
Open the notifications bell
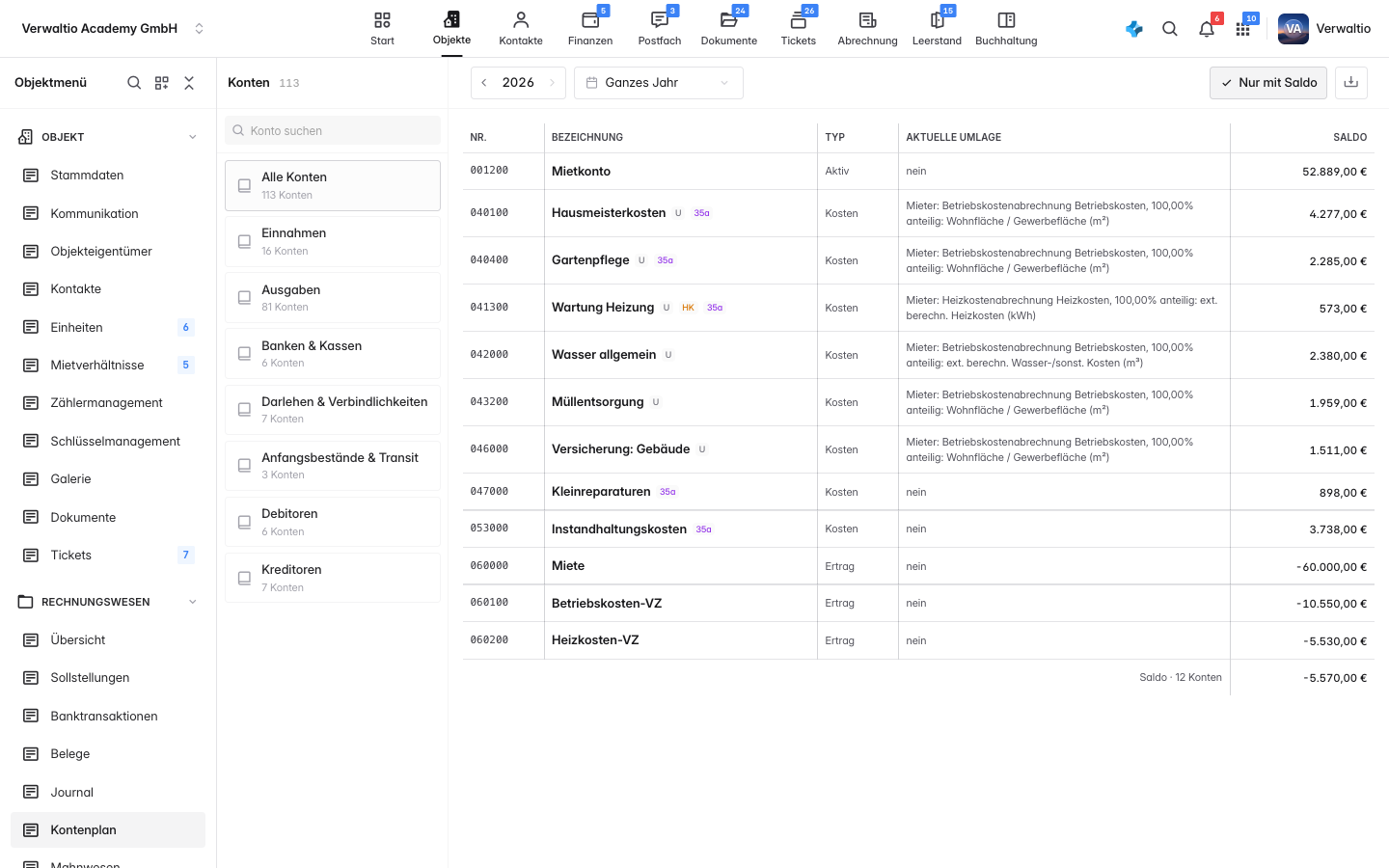[x=1207, y=29]
